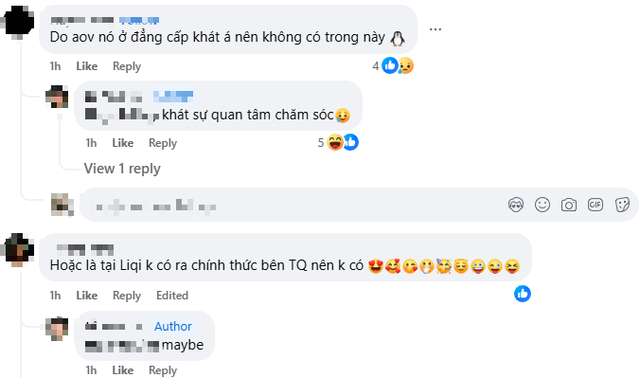
Task: Like the 'Do aov nó ở đẳng cấp' comment
Action: click(x=87, y=66)
